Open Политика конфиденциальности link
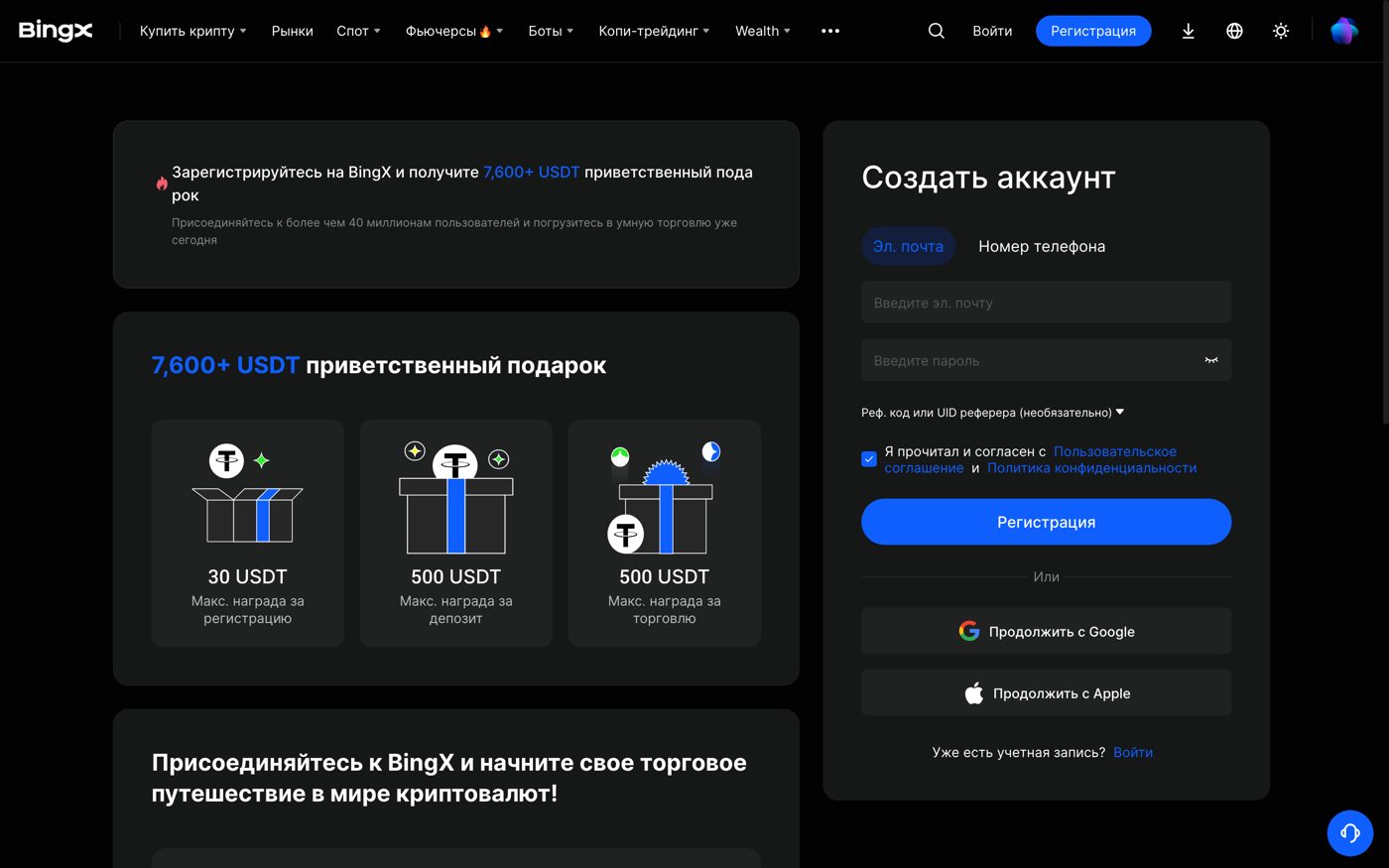Screen dimensions: 1389x868 coord(1091,468)
